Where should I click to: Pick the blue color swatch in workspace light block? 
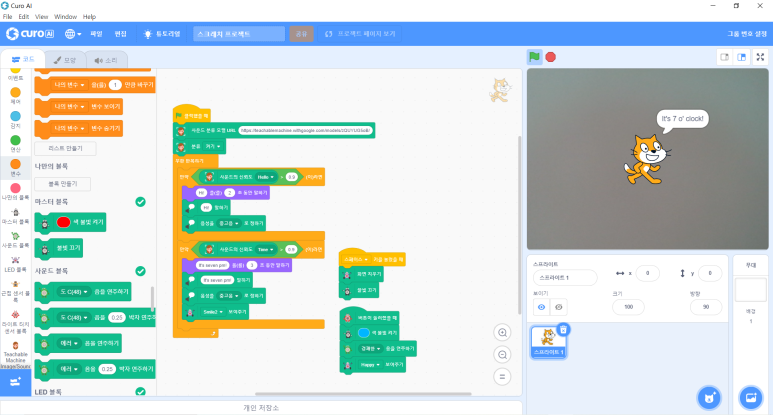click(x=363, y=333)
